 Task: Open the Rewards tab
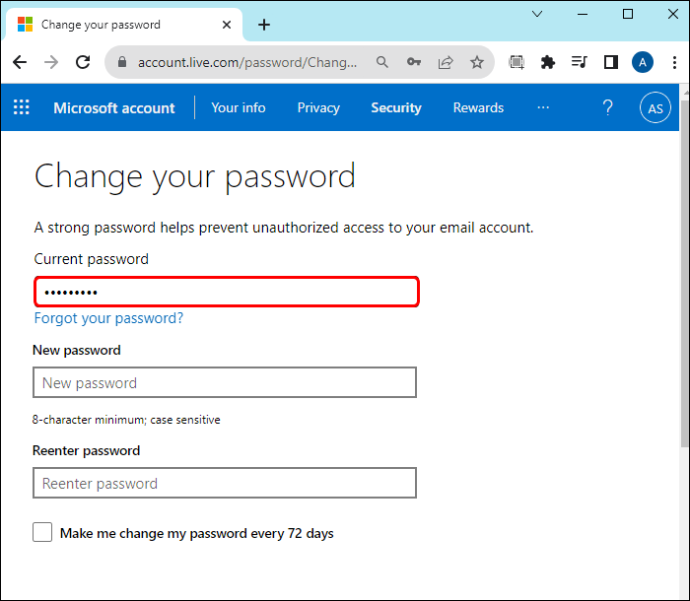(x=478, y=108)
